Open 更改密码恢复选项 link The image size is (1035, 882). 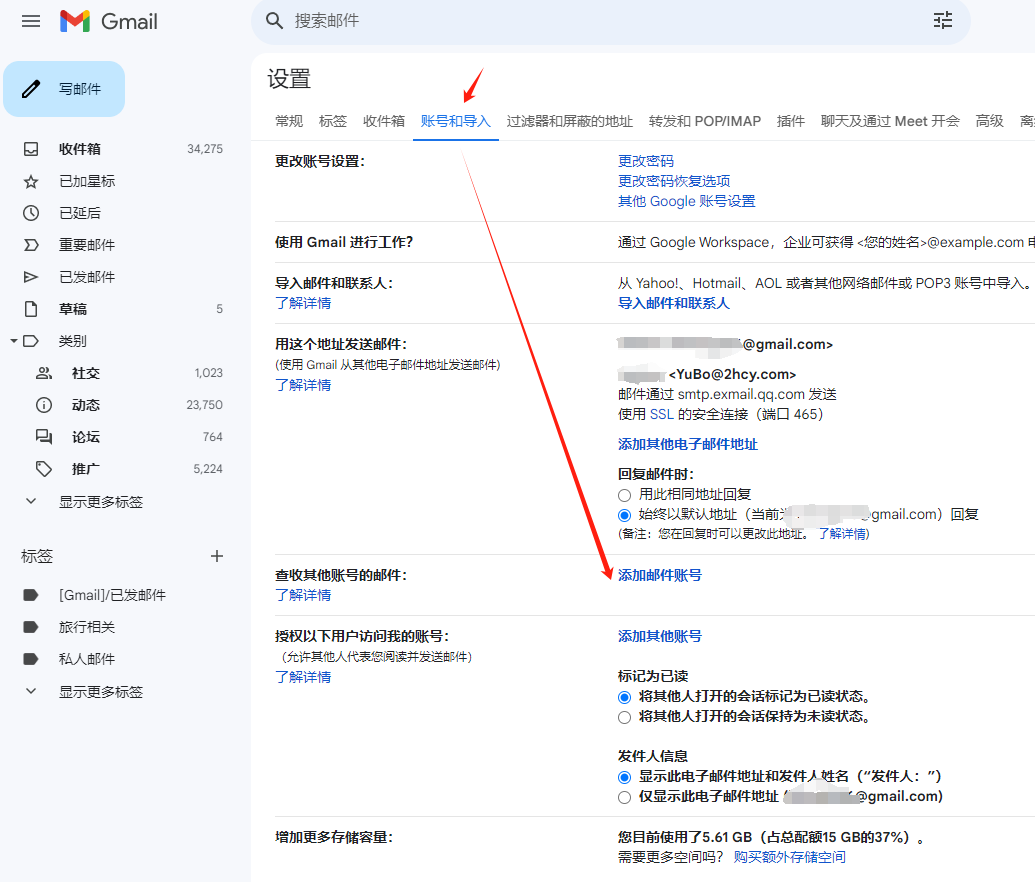click(674, 181)
